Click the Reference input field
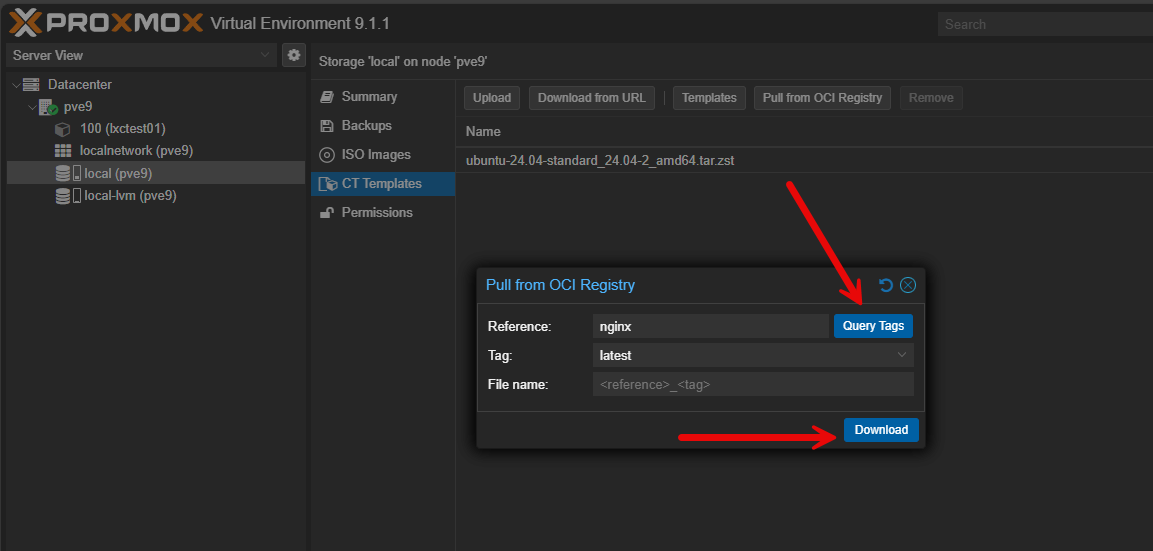The width and height of the screenshot is (1153, 551). (710, 326)
